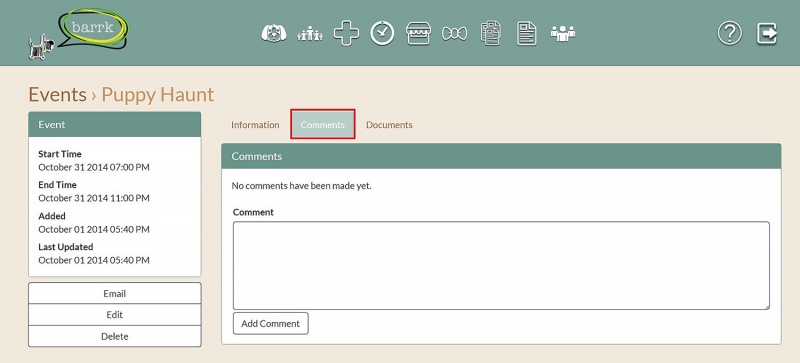Viewport: 800px width, 363px height.
Task: Open the medical cross icon
Action: pyautogui.click(x=346, y=34)
